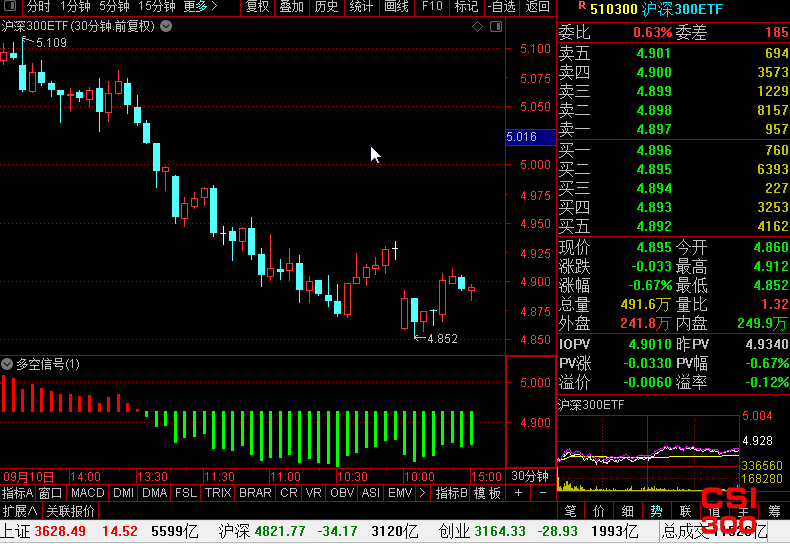Open the F10 company info

432,7
